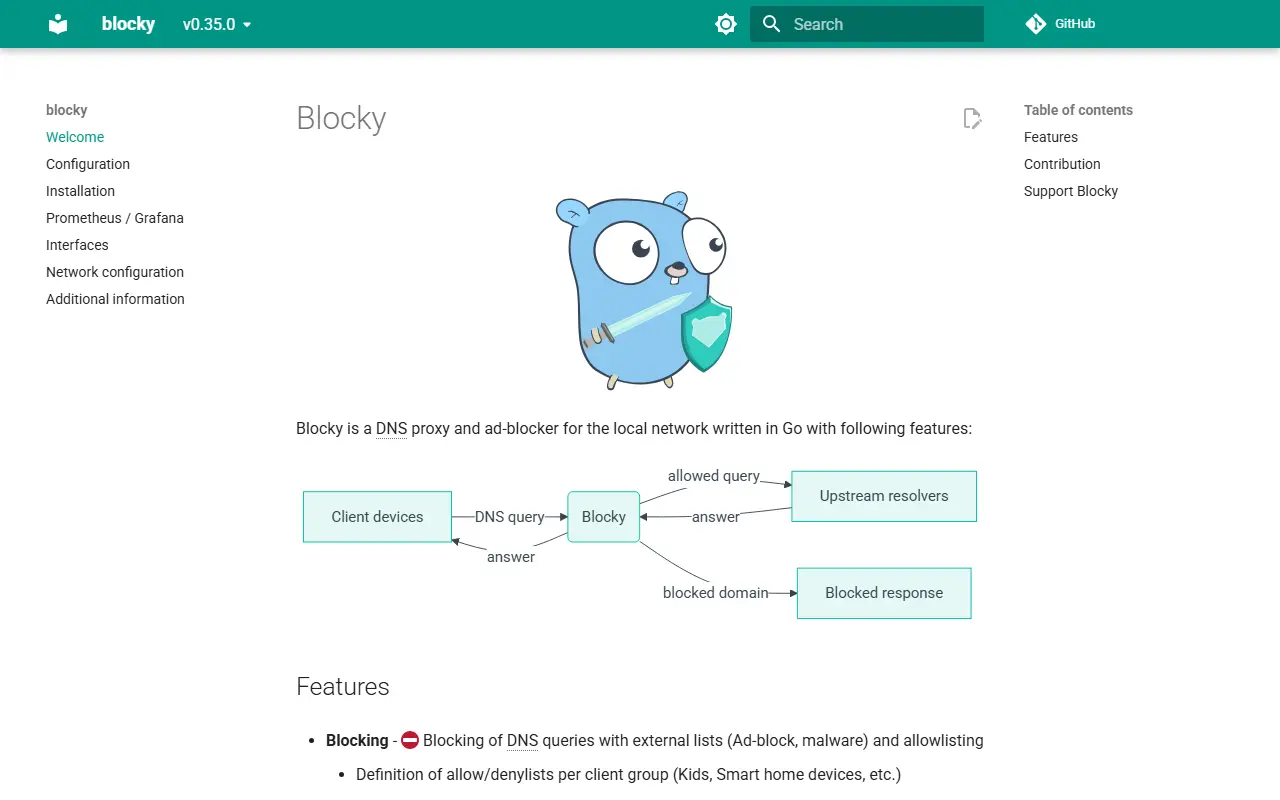Click the Blocked response diagram box
The image size is (1280, 800).
884,593
